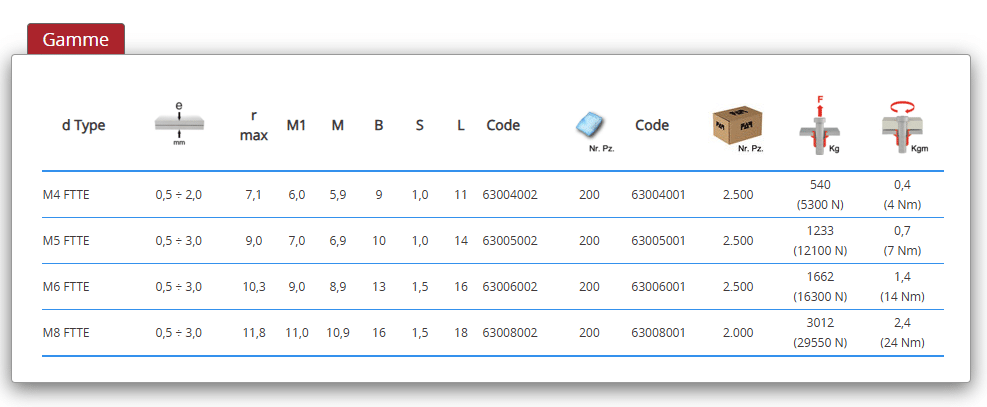The image size is (987, 407).
Task: Click the grip thickness range icon
Action: [x=179, y=123]
